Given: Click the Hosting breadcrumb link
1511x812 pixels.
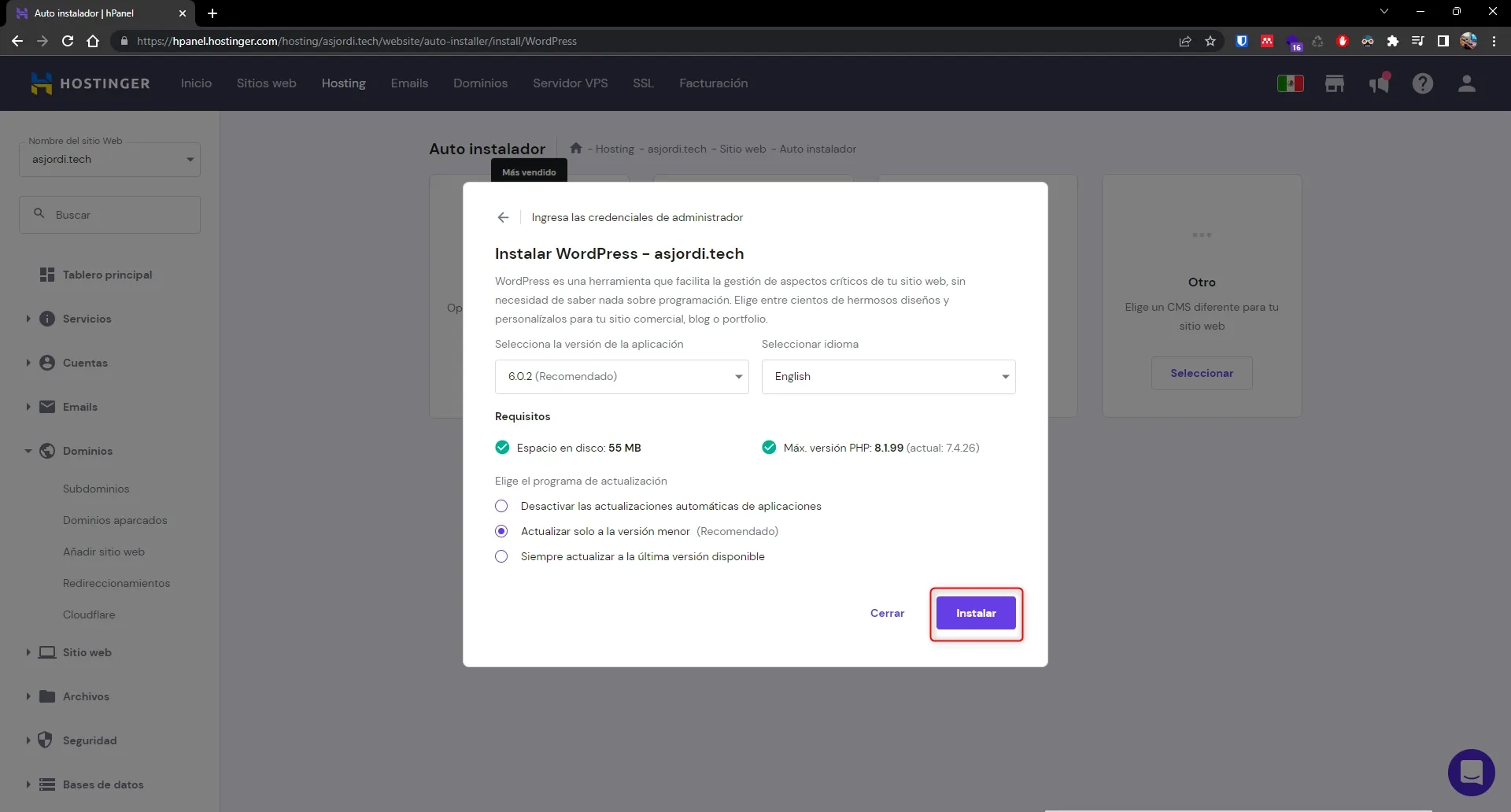Looking at the screenshot, I should tap(615, 149).
